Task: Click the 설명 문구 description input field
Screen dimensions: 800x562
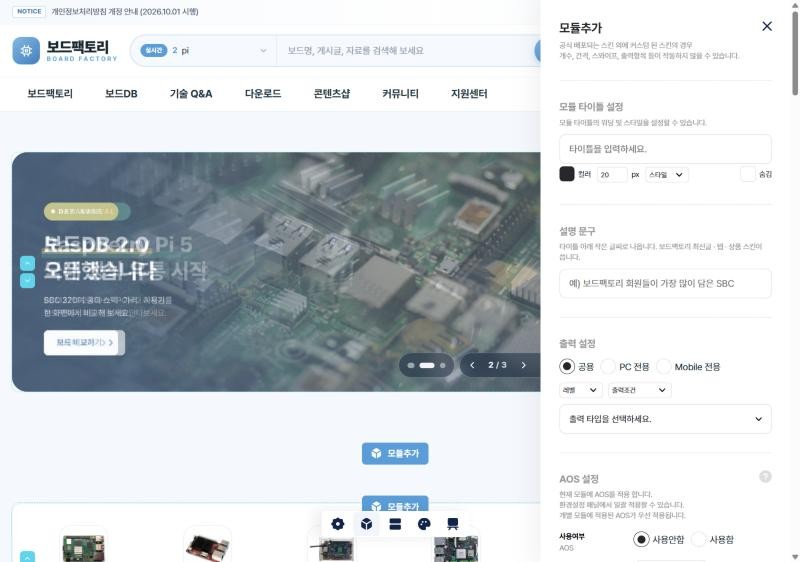Action: tap(665, 284)
